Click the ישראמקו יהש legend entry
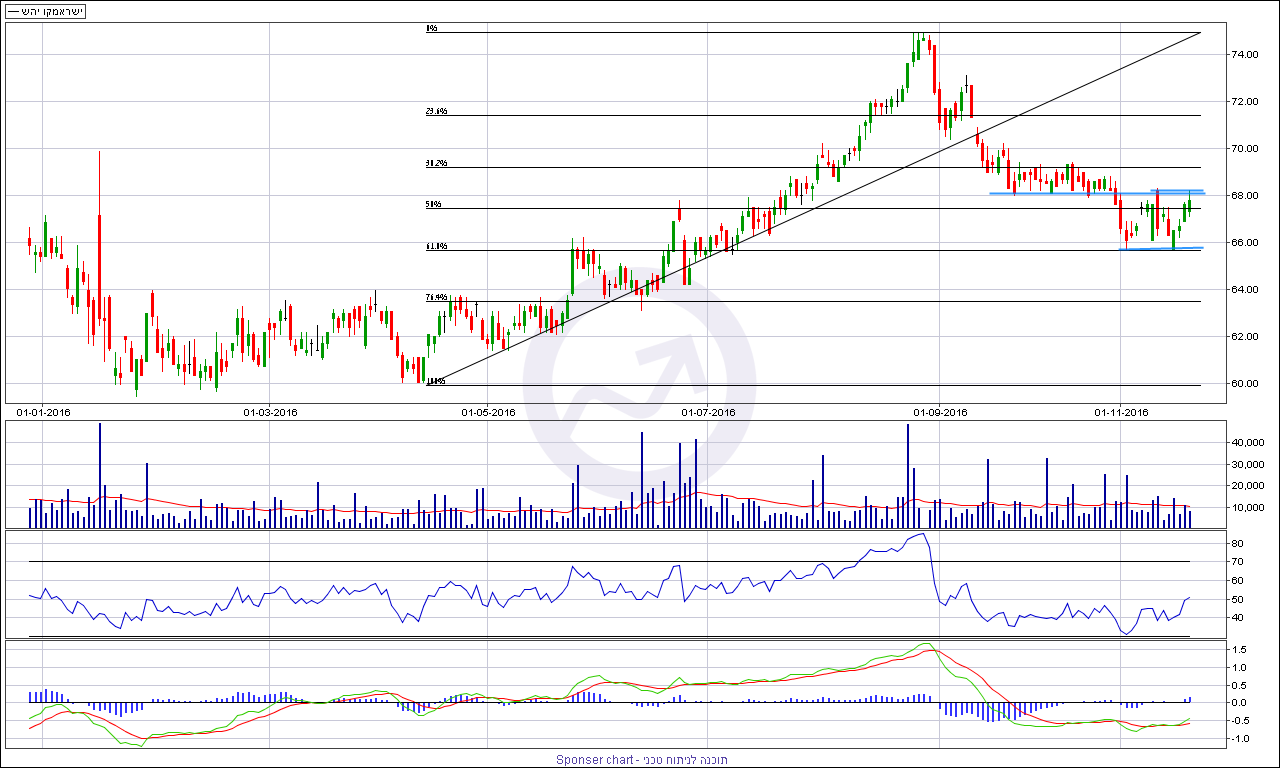1280x768 pixels. [x=44, y=12]
